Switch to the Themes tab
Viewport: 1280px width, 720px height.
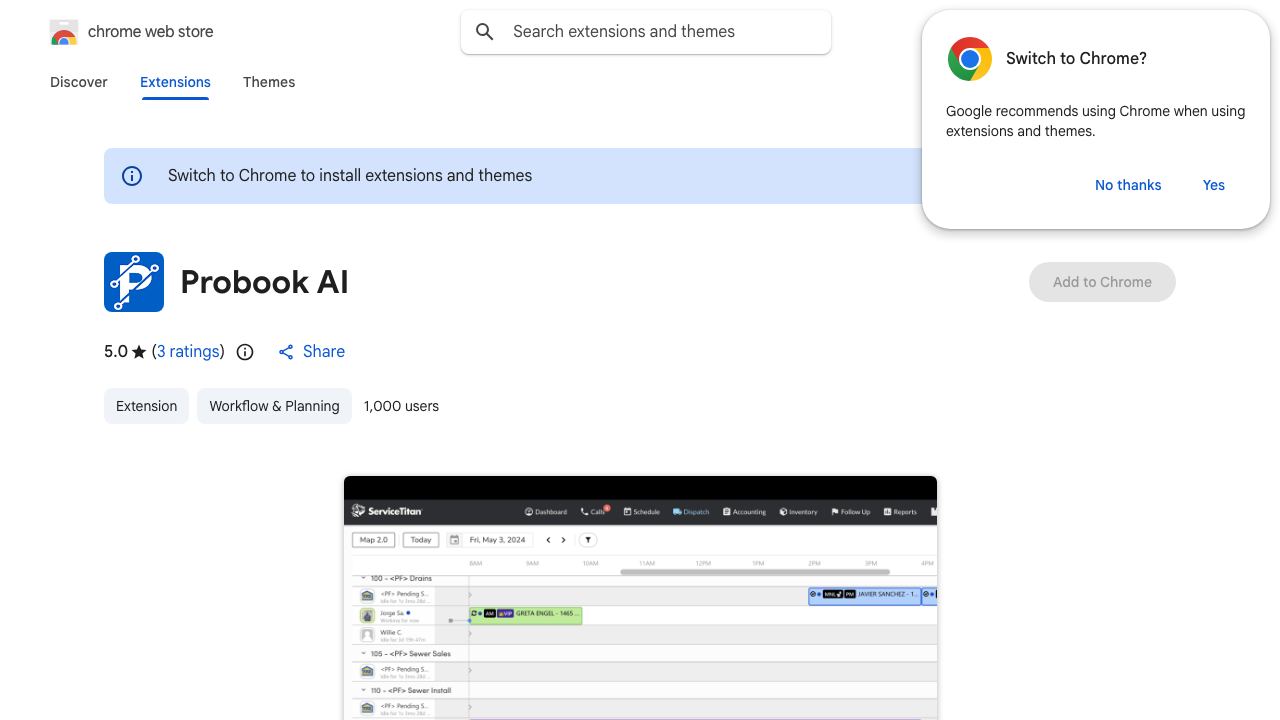269,82
